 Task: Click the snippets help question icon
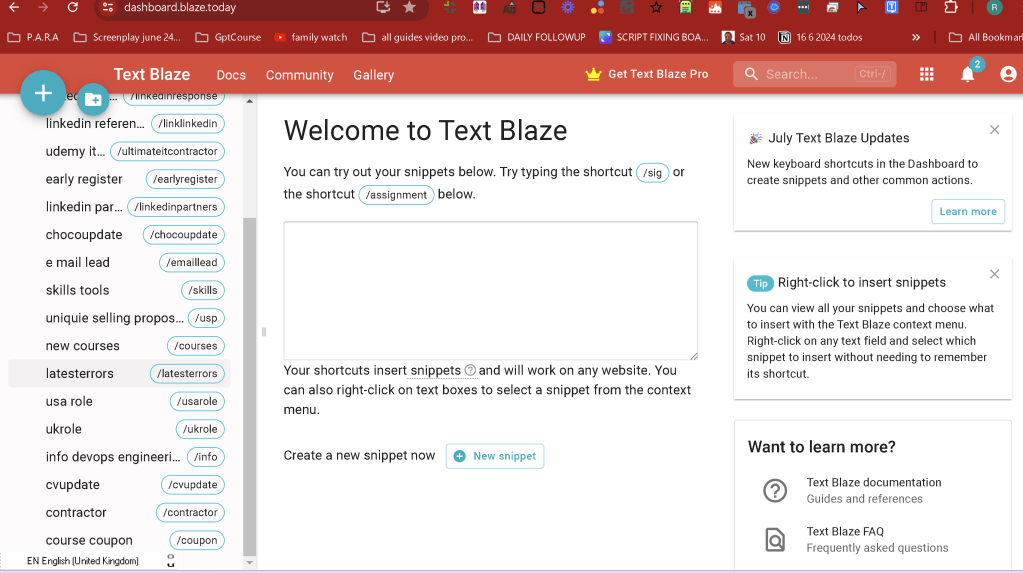point(470,371)
